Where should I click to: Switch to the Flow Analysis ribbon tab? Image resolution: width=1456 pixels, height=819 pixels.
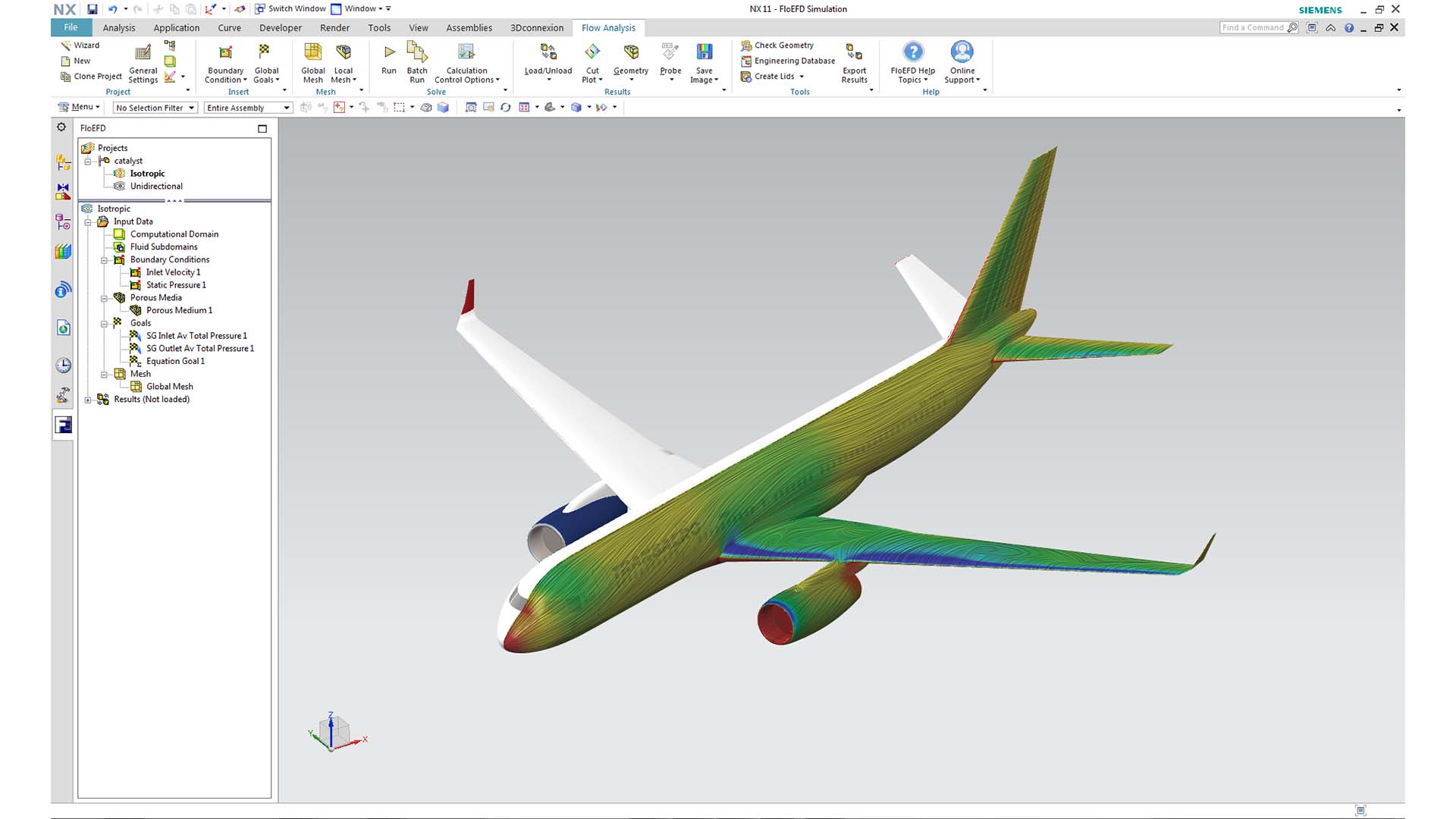(609, 27)
